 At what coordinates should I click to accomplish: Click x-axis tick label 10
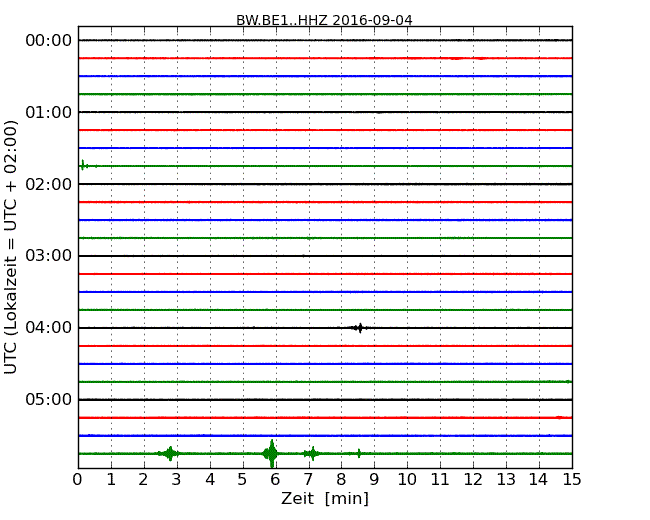coord(407,480)
